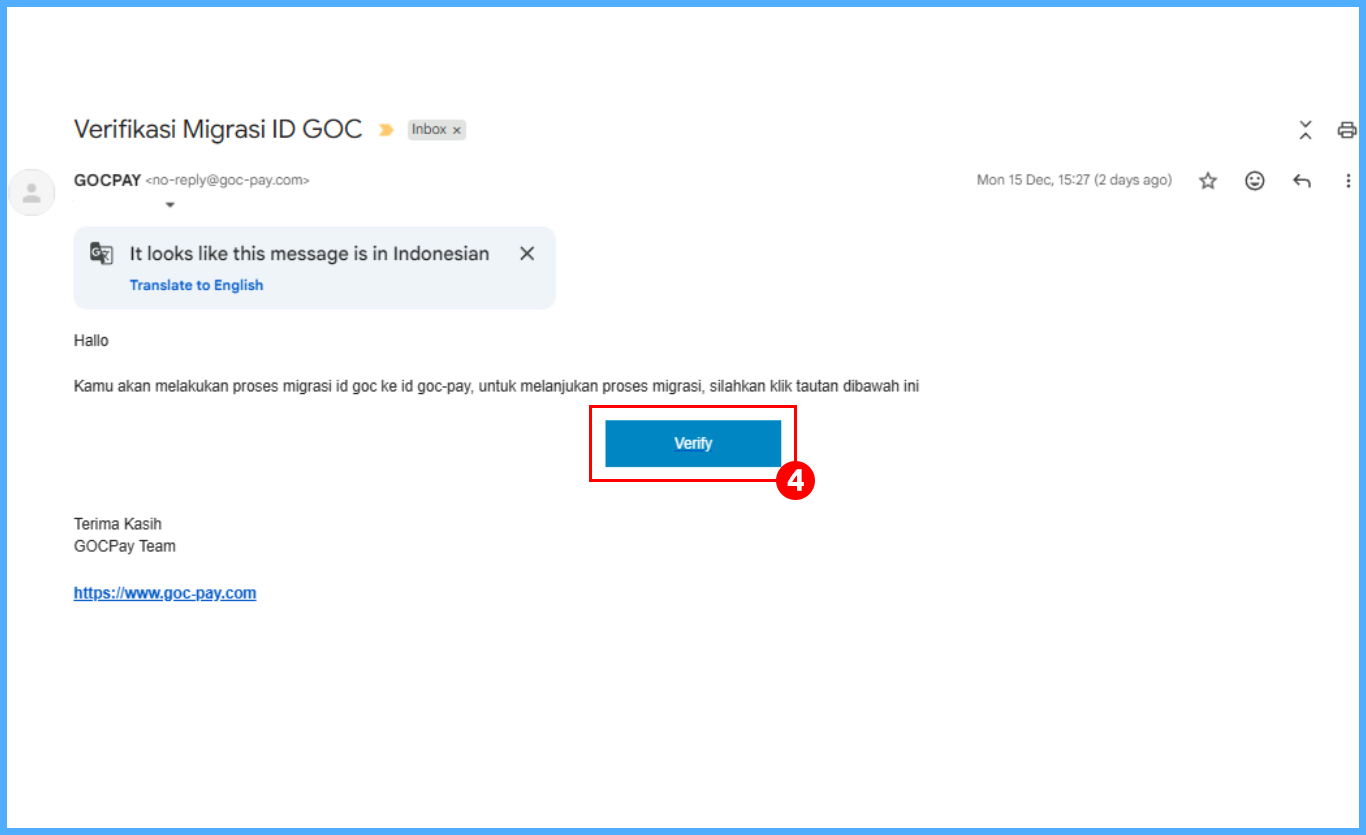The width and height of the screenshot is (1366, 835).
Task: Star this message from GOCPAY
Action: 1208,181
